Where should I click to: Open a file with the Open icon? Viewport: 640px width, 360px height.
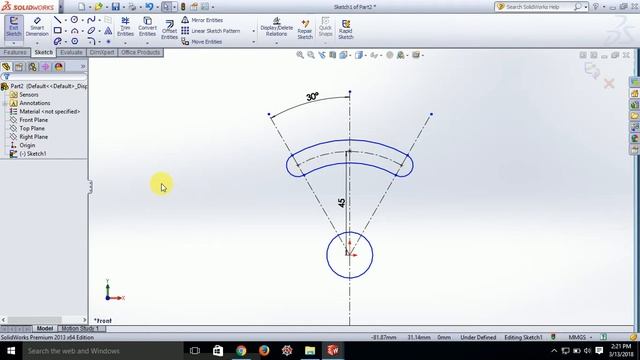click(x=98, y=7)
